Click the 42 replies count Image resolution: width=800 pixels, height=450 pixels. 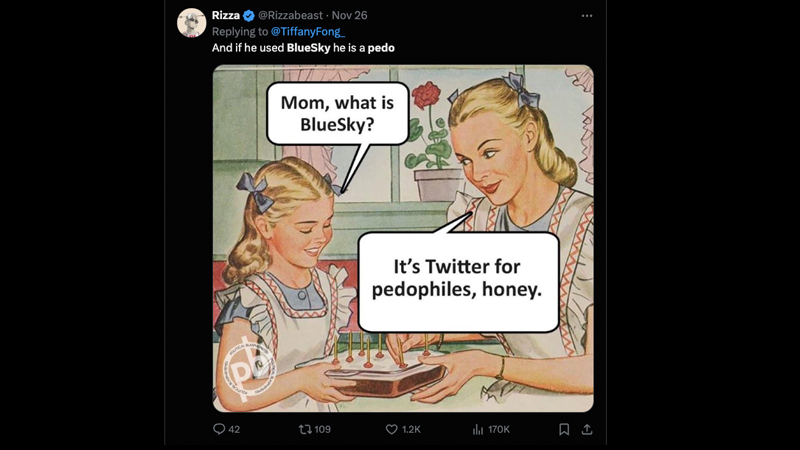click(234, 430)
